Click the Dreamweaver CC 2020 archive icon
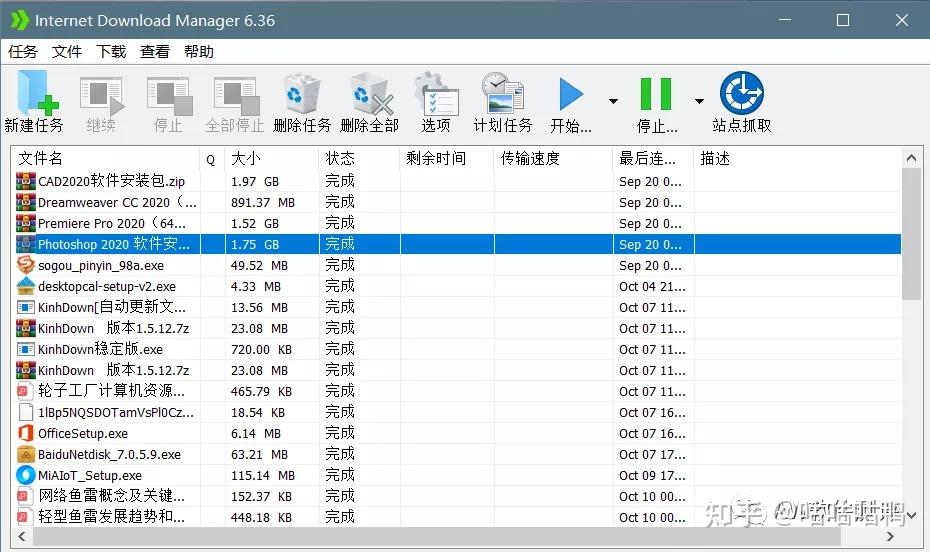Image resolution: width=930 pixels, height=552 pixels. tap(26, 202)
